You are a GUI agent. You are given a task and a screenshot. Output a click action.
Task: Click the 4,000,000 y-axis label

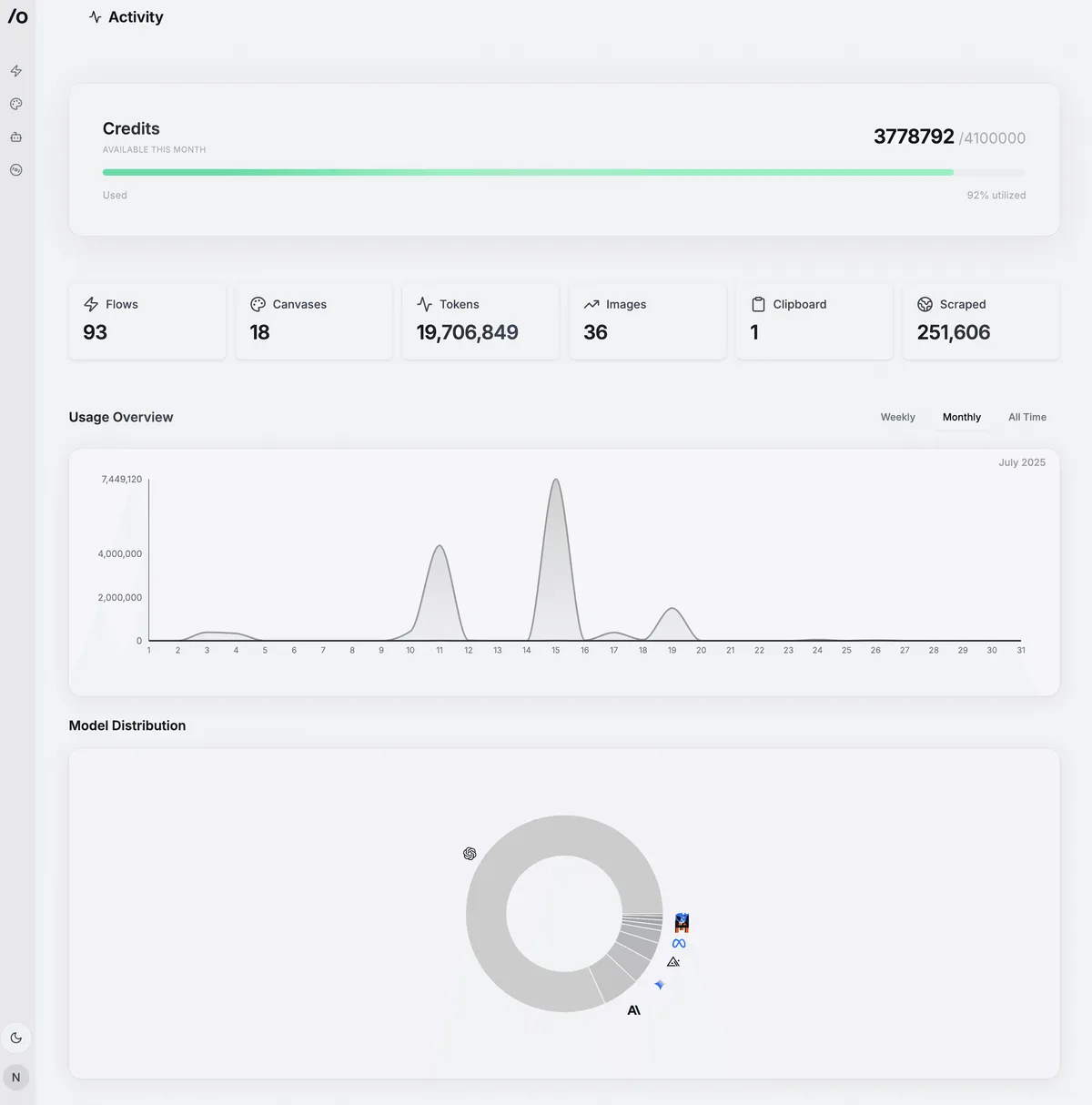tap(120, 553)
